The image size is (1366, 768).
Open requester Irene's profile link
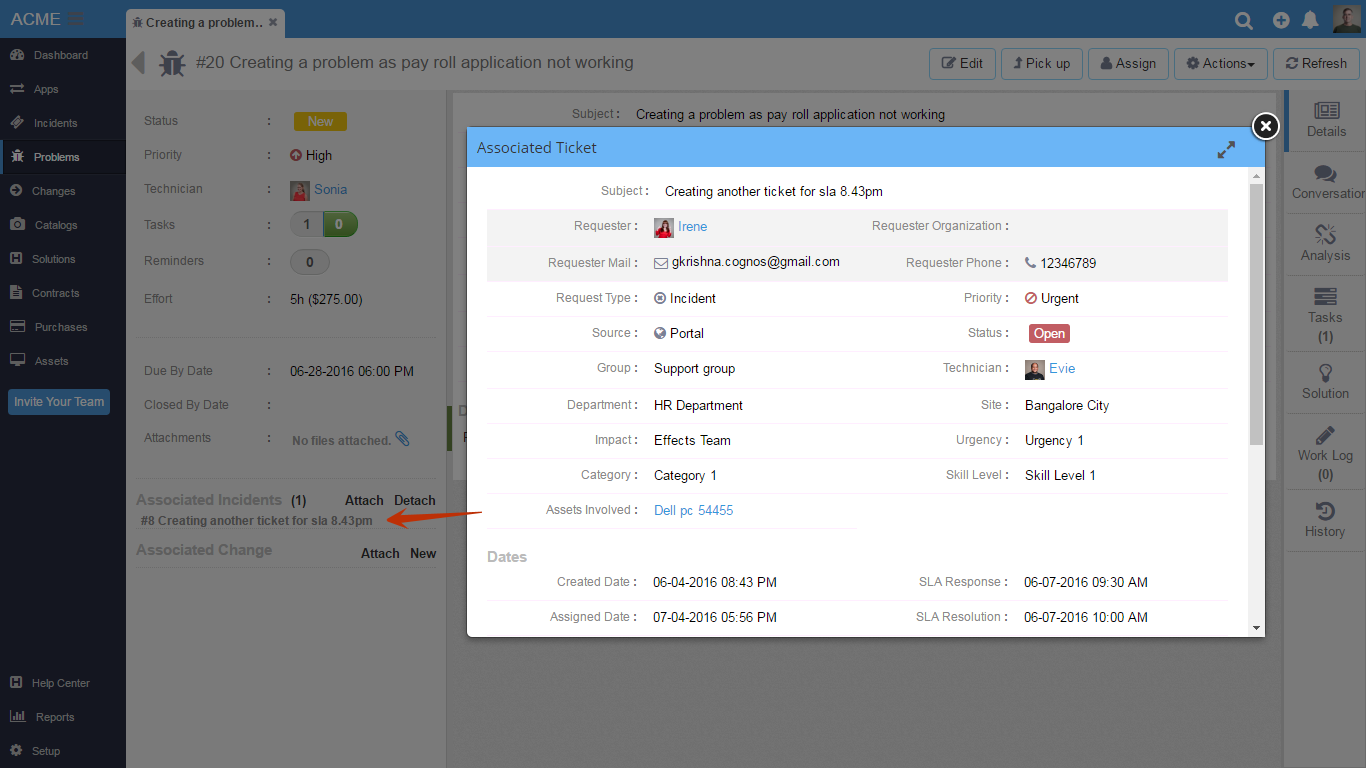click(692, 227)
